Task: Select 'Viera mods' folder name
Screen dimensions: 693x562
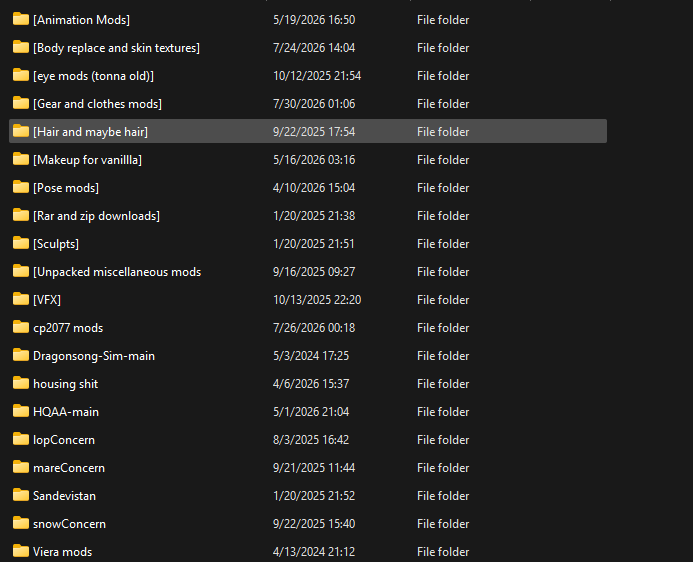Action: [62, 552]
